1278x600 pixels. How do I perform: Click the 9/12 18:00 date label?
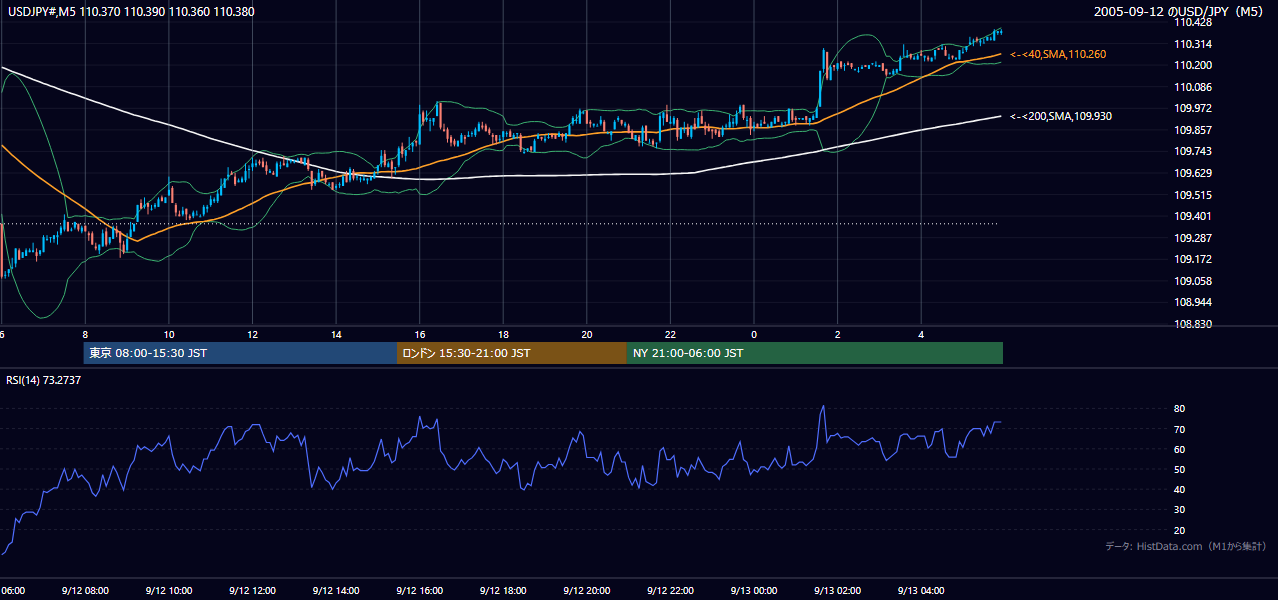click(x=503, y=591)
